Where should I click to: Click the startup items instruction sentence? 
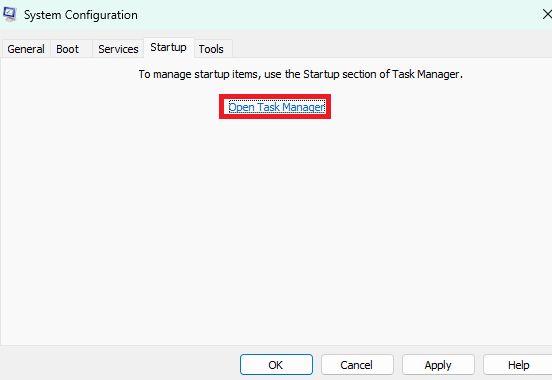(x=300, y=74)
